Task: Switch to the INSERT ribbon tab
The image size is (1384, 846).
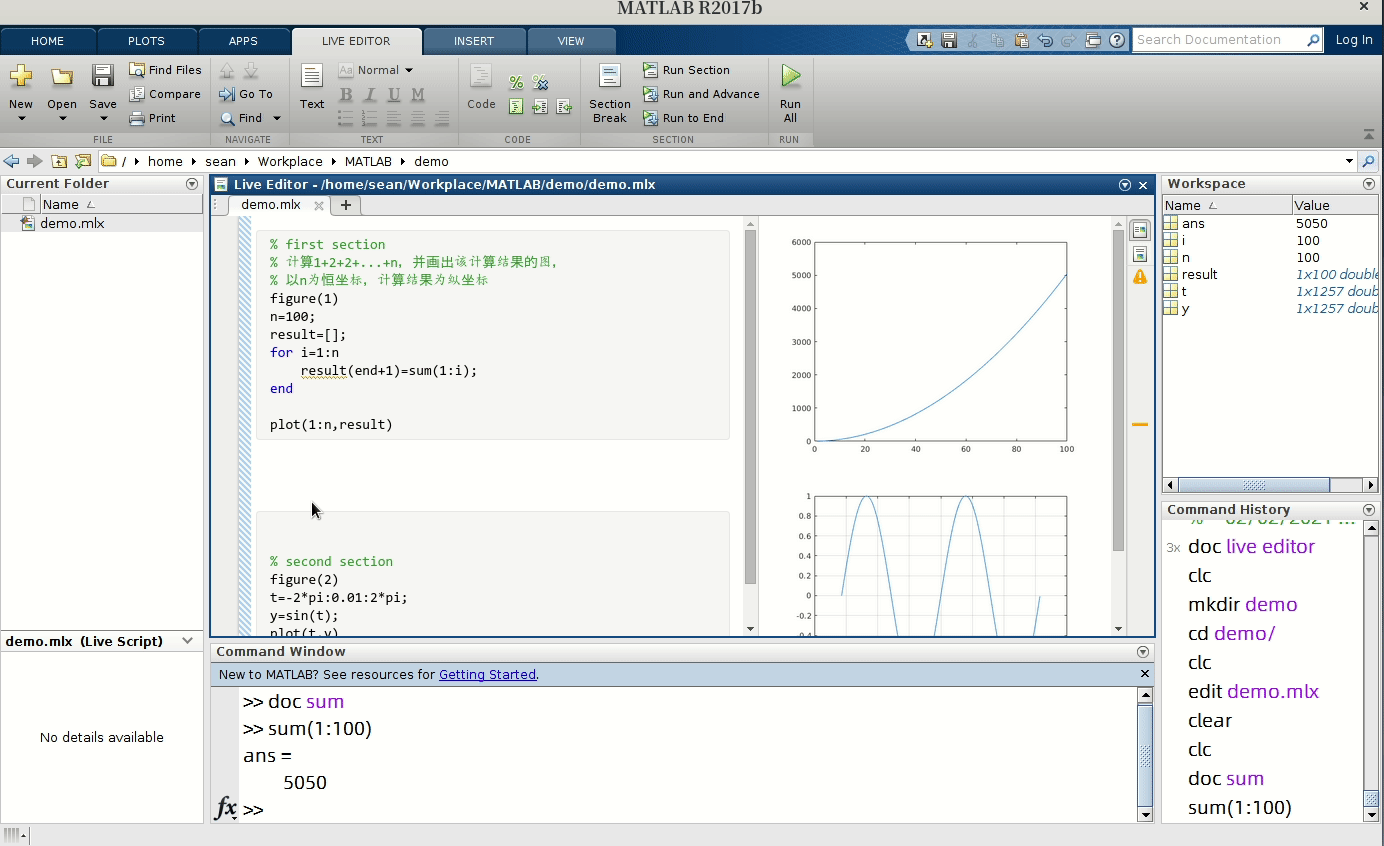Action: pos(474,41)
